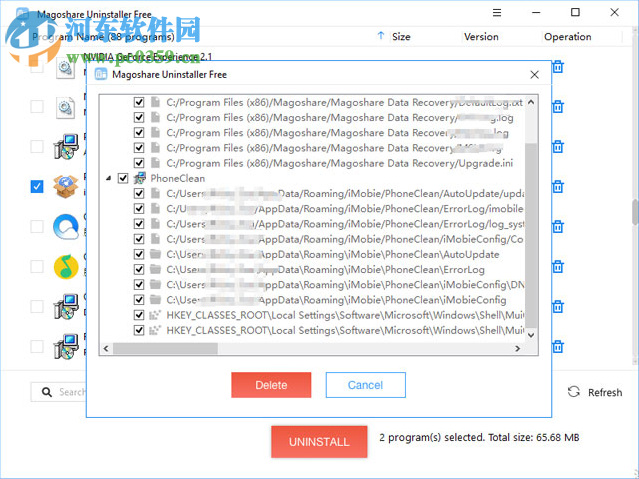
Task: Uncheck the Upgrade.ini file checkbox
Action: [x=139, y=163]
